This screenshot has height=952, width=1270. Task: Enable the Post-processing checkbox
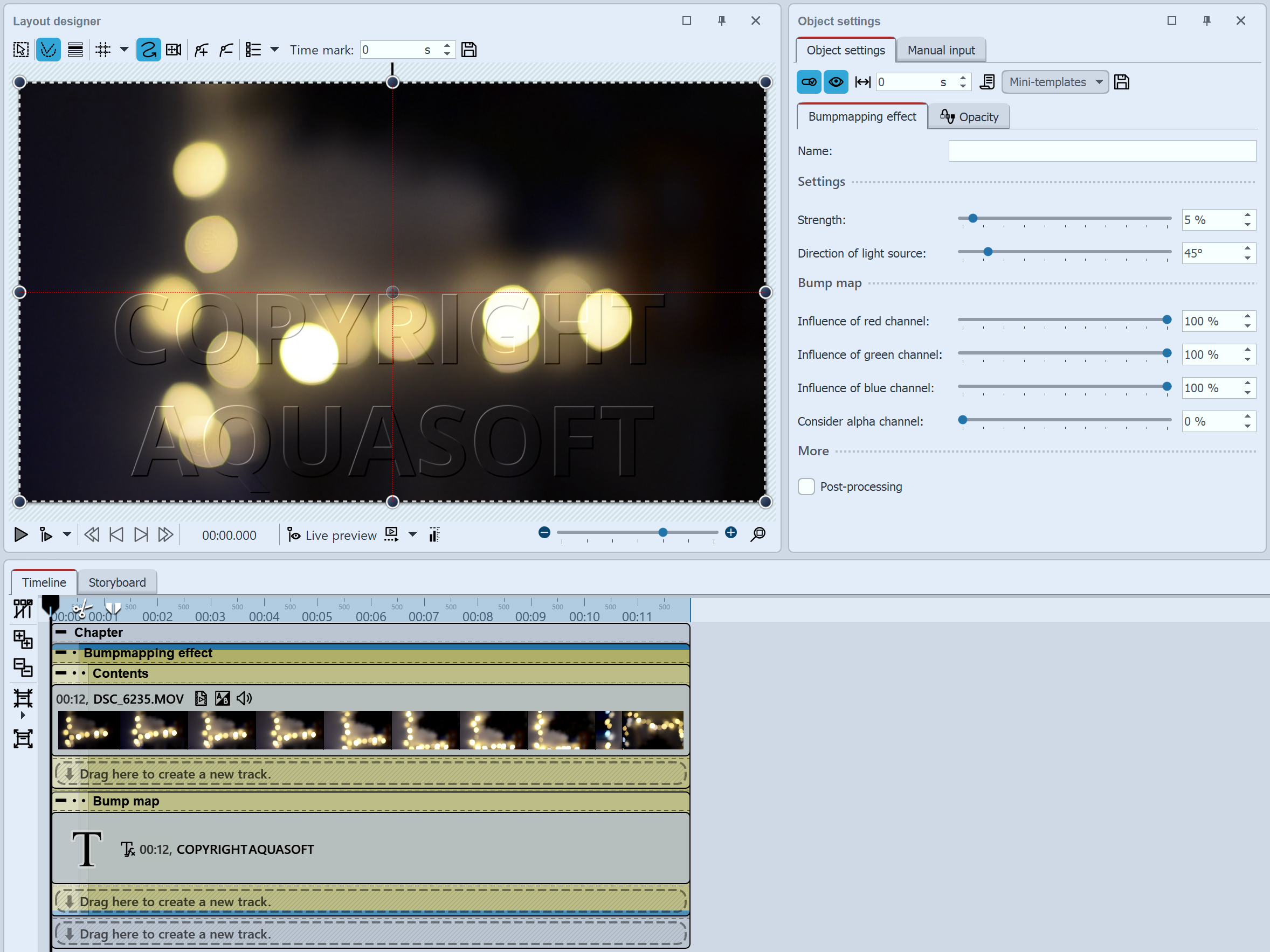tap(806, 487)
